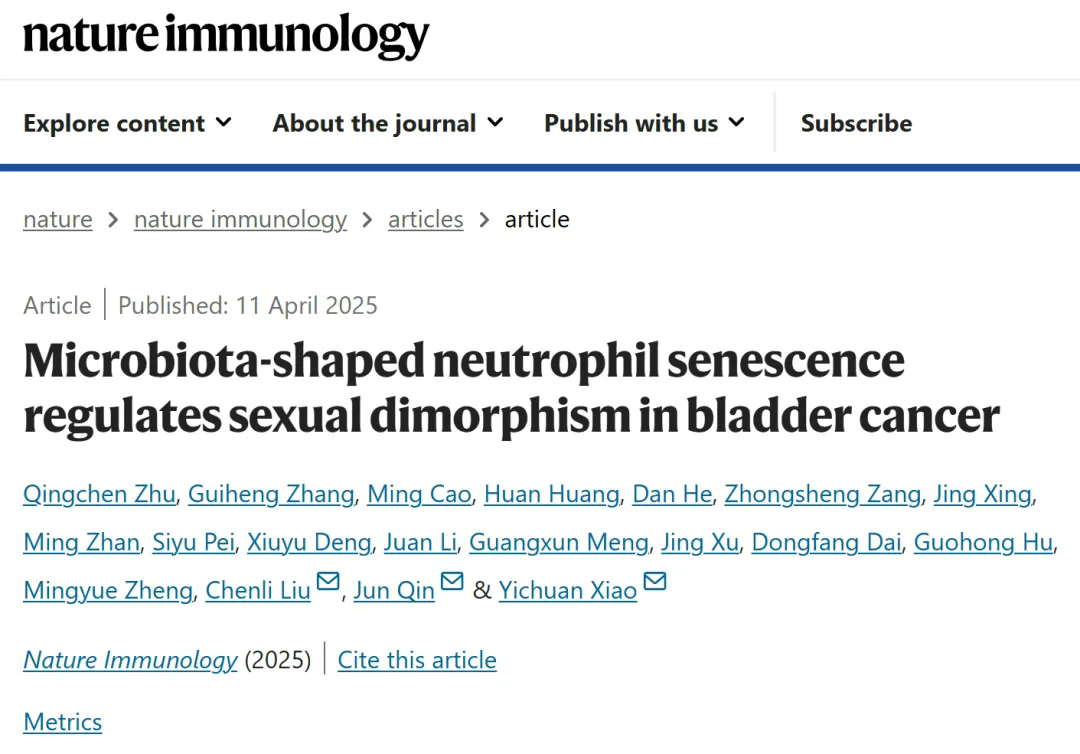The width and height of the screenshot is (1080, 754).
Task: Navigate to the articles breadcrumb
Action: [x=425, y=219]
